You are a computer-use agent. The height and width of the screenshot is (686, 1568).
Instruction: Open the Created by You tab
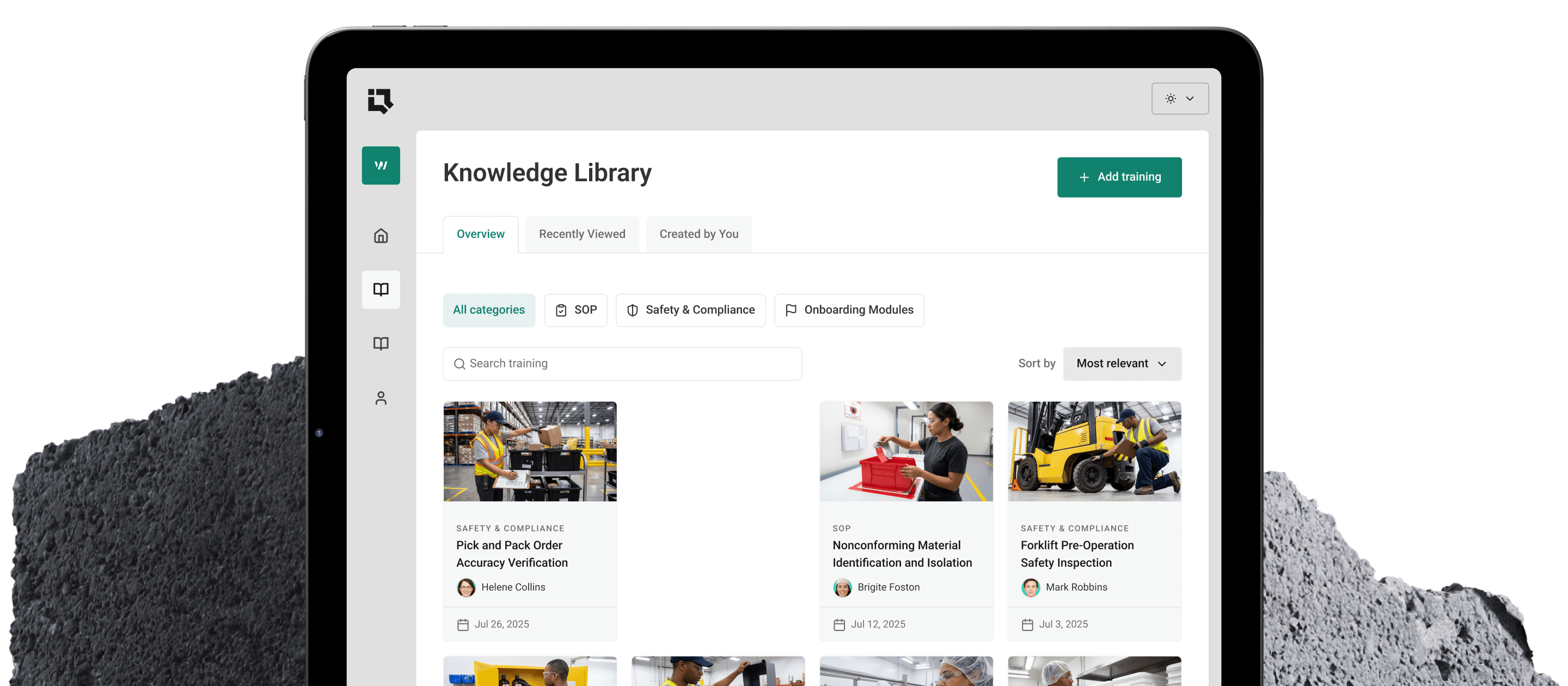click(698, 234)
